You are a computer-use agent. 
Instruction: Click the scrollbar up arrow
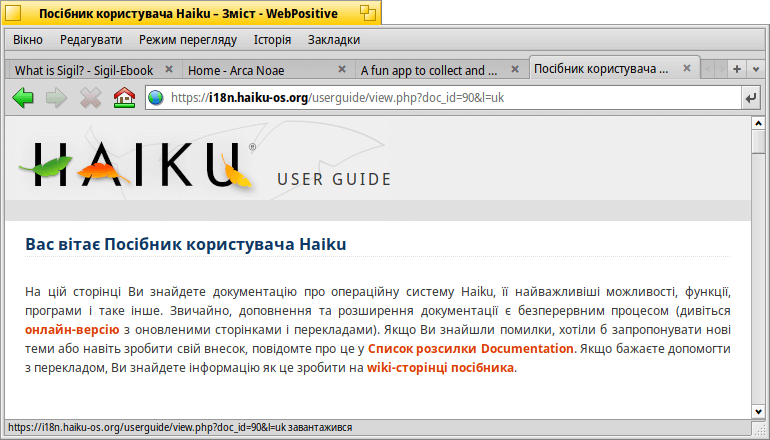[758, 123]
